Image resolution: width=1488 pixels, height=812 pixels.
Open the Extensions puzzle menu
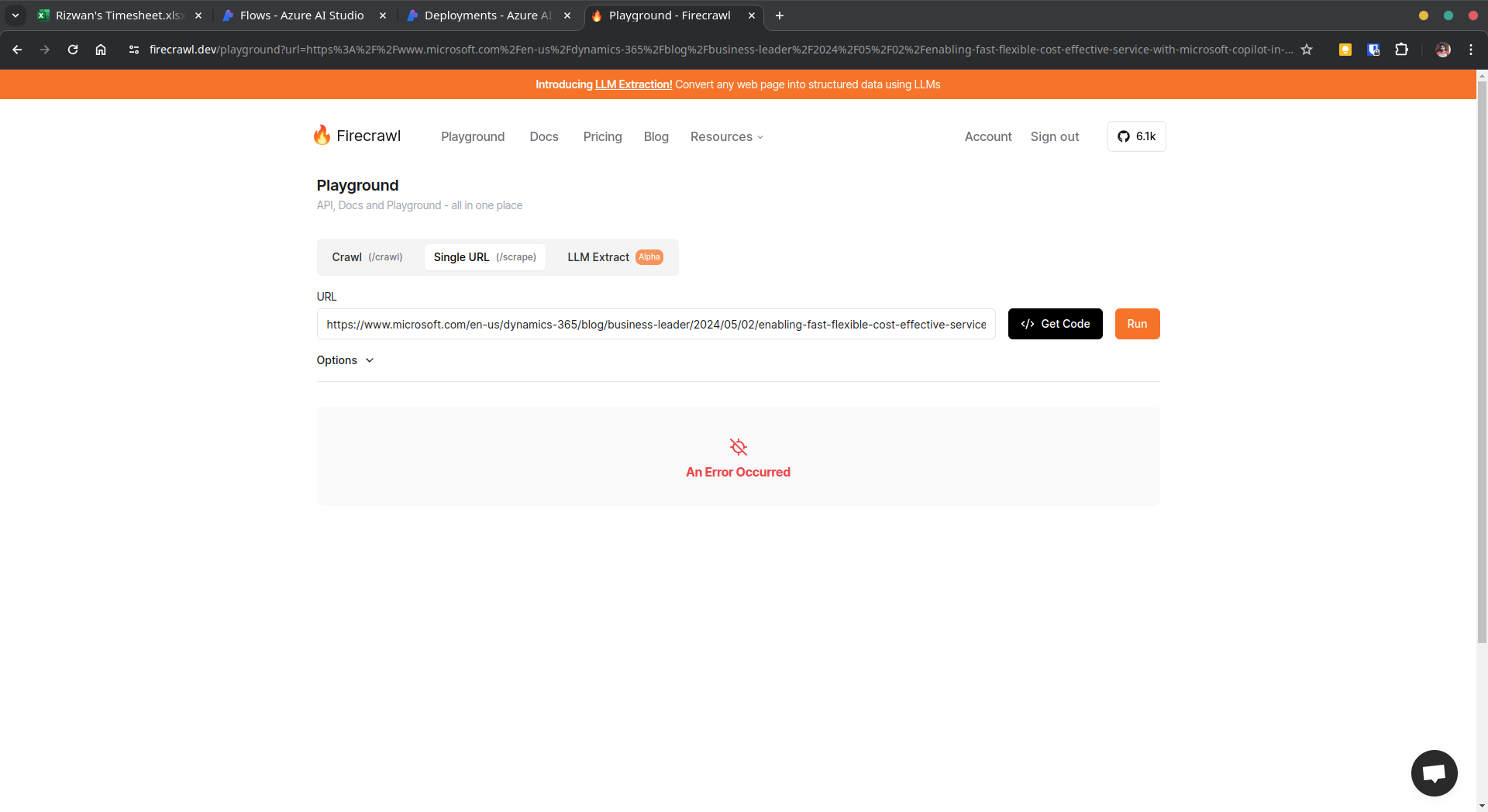click(1401, 50)
